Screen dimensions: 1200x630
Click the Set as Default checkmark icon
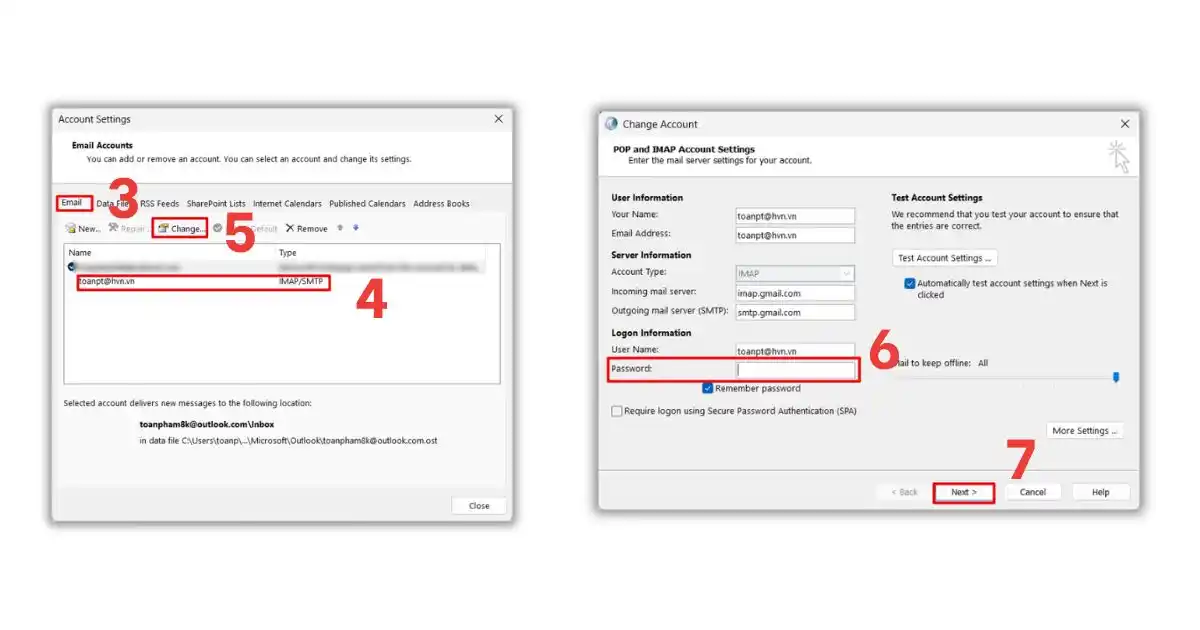(x=217, y=228)
